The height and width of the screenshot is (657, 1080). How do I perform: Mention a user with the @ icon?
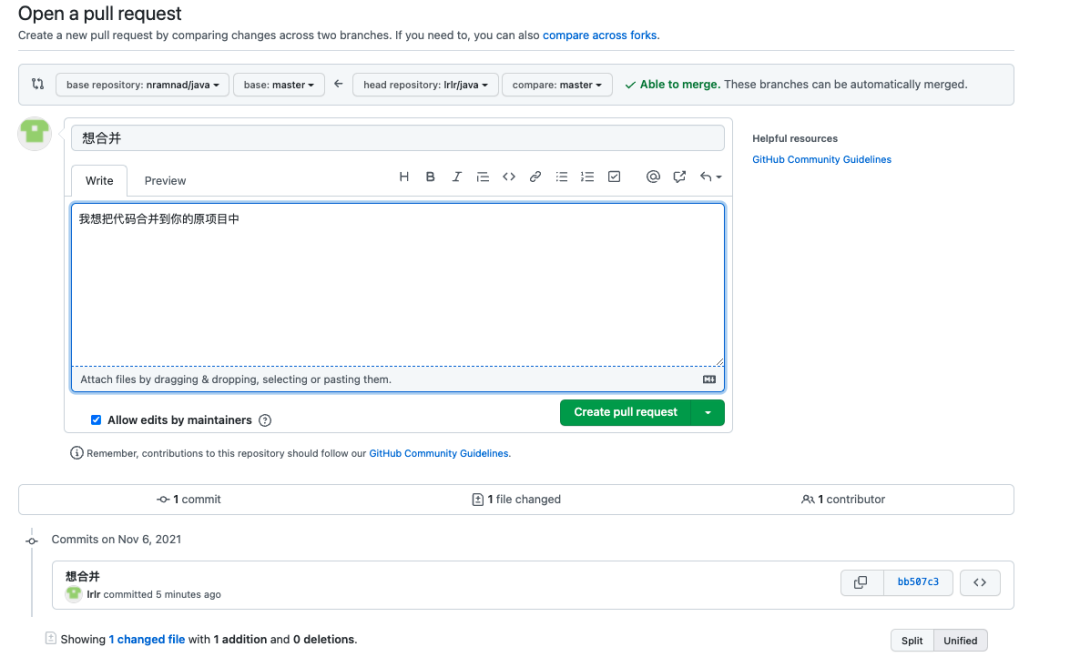click(x=653, y=177)
